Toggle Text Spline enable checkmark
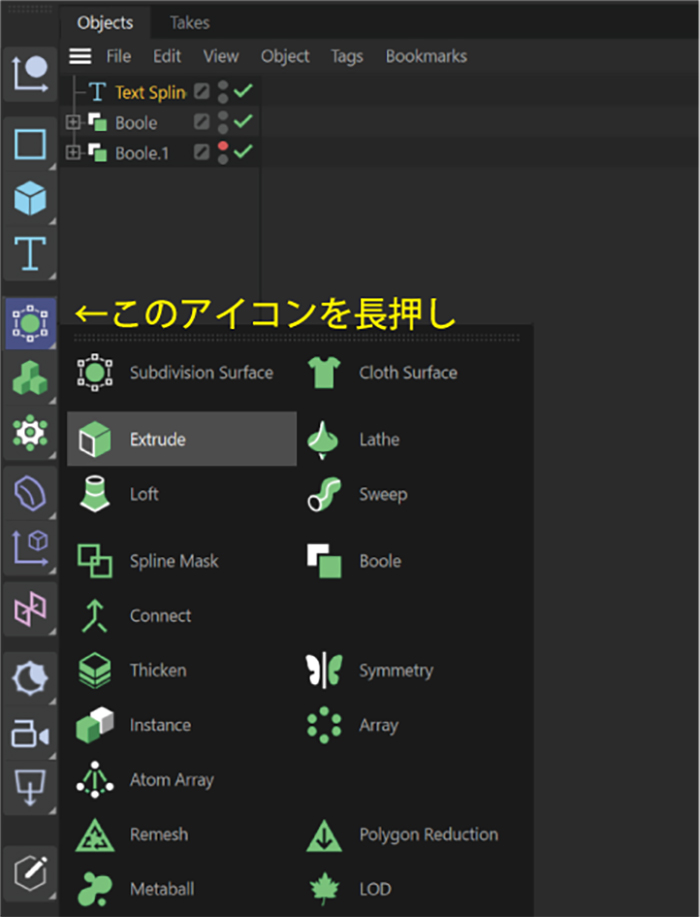The height and width of the screenshot is (917, 700). (243, 91)
